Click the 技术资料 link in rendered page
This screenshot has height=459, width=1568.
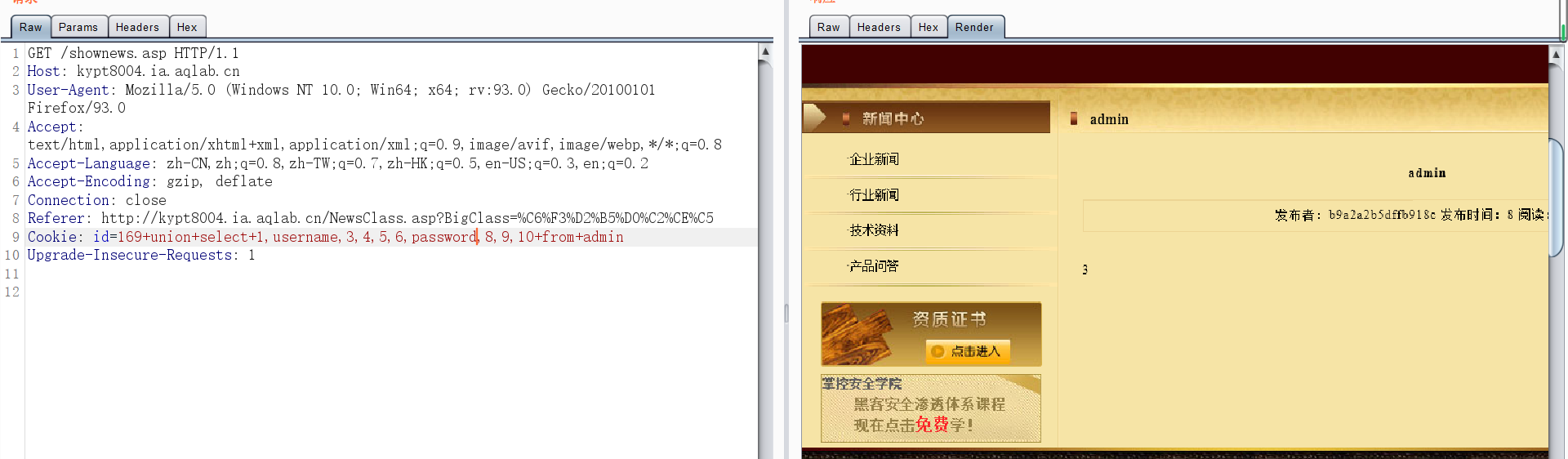click(874, 230)
